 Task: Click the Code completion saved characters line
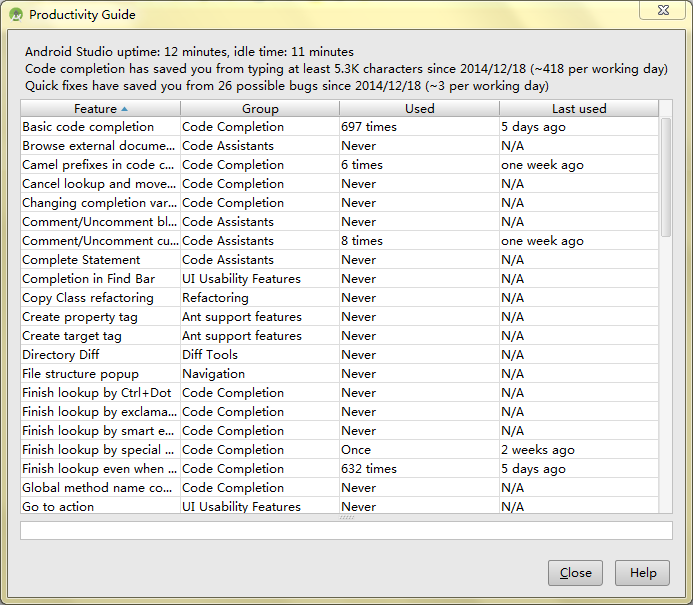pyautogui.click(x=346, y=69)
